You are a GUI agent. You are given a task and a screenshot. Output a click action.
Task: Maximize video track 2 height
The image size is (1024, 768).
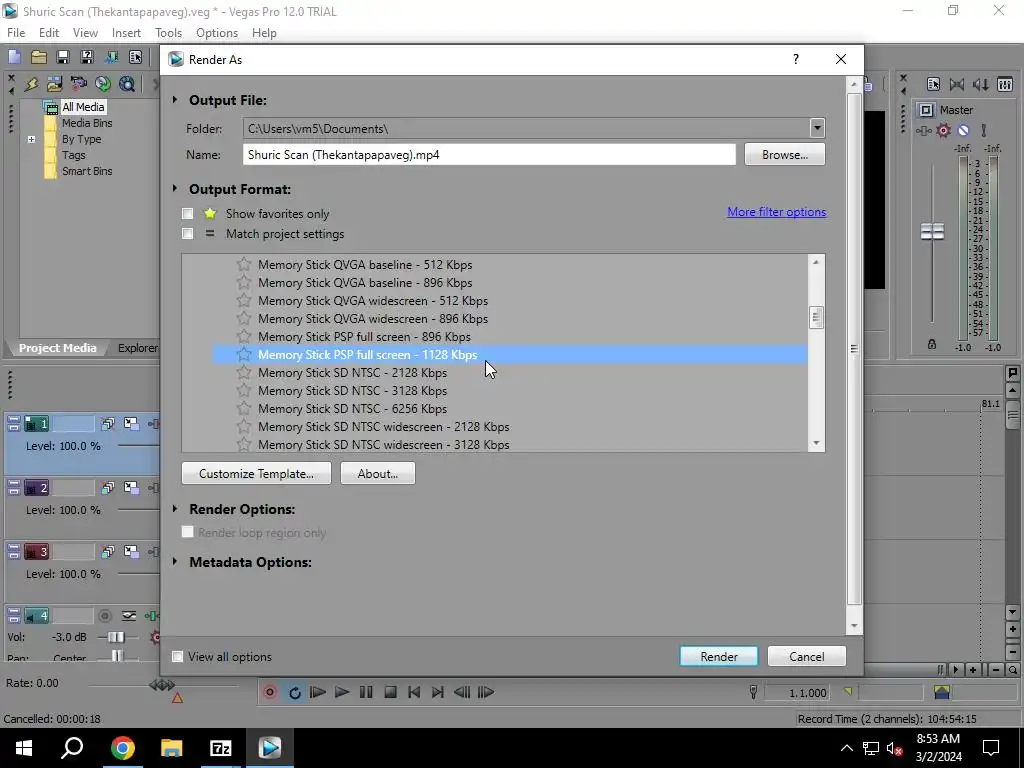(14, 491)
